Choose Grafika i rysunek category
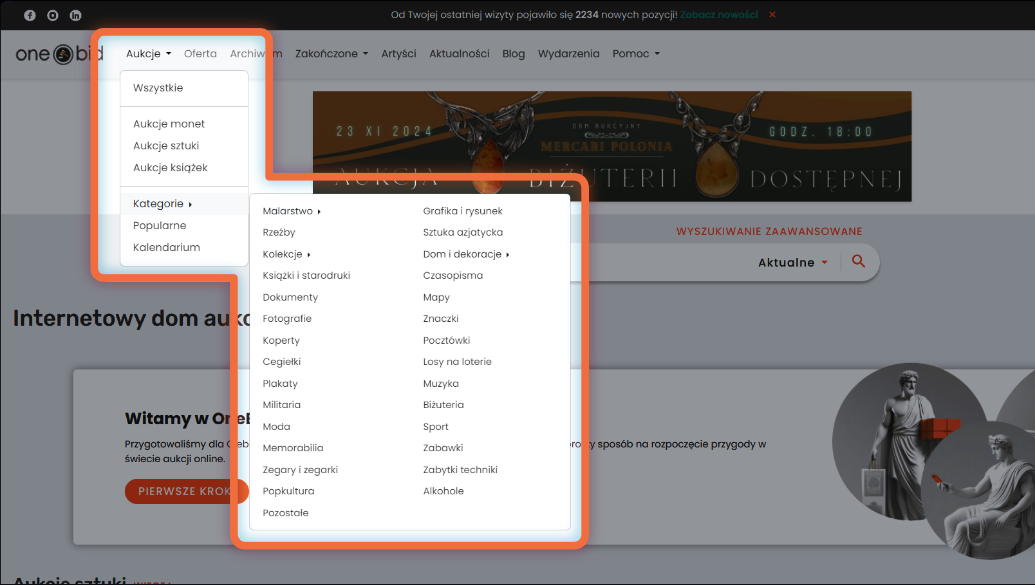1035x585 pixels. click(463, 211)
